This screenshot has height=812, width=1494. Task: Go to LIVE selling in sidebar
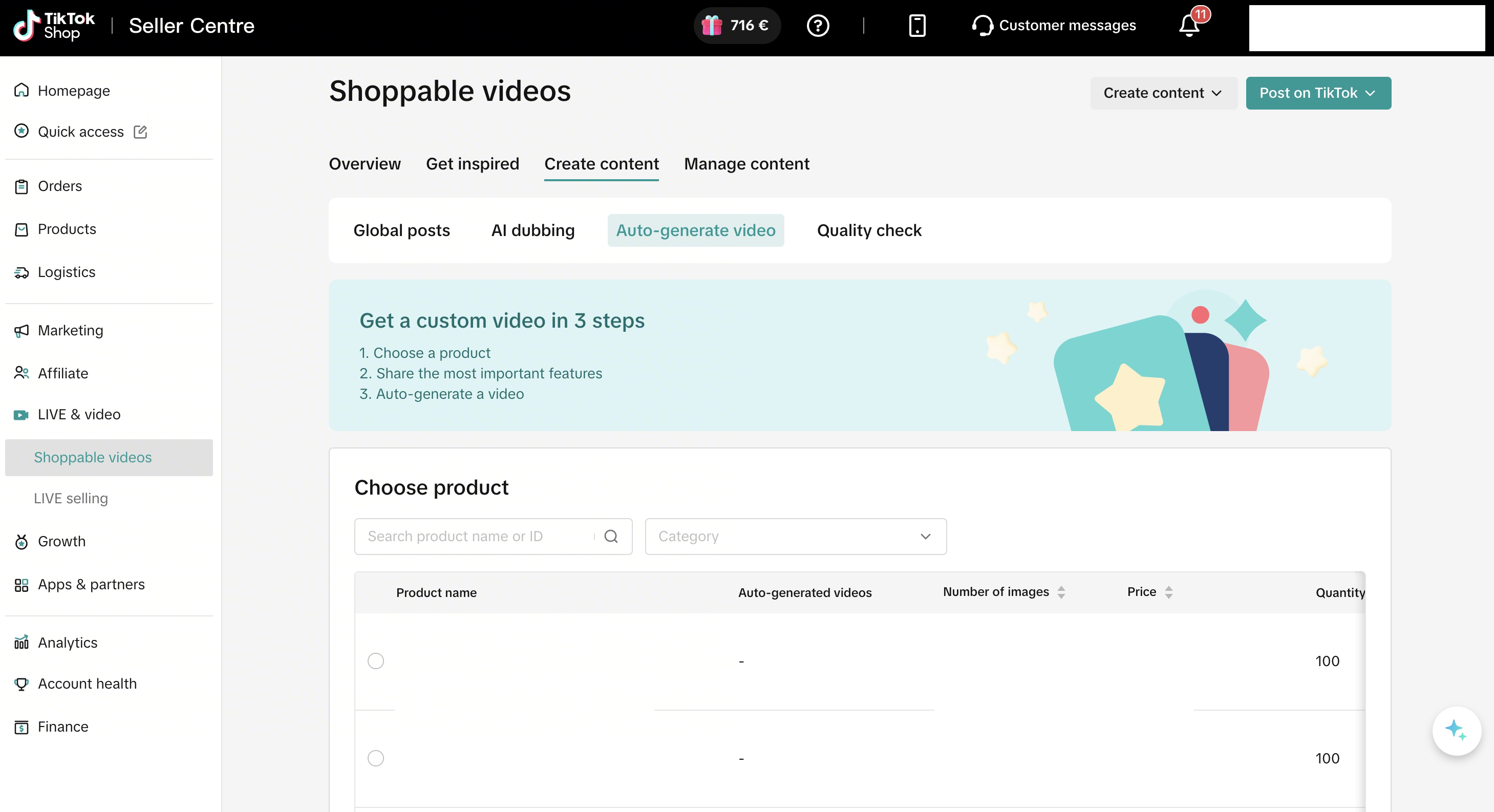point(71,498)
